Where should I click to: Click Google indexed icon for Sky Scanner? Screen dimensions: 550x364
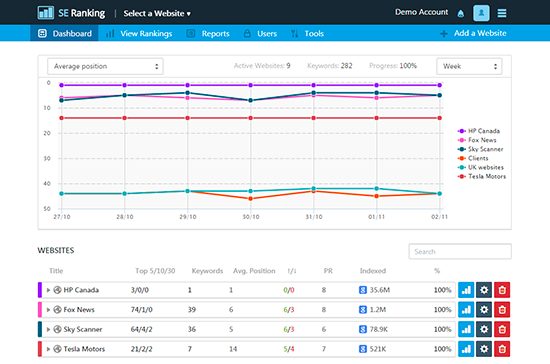pos(363,329)
